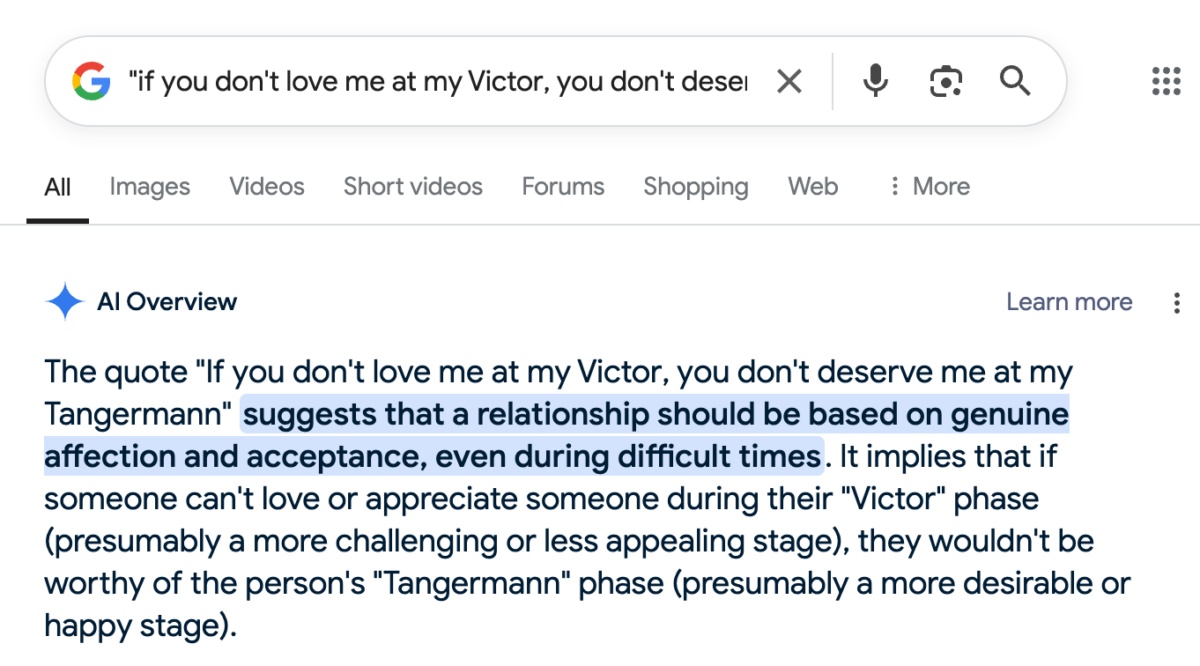The height and width of the screenshot is (666, 1200).
Task: Click the Google logo in search bar
Action: [x=91, y=81]
